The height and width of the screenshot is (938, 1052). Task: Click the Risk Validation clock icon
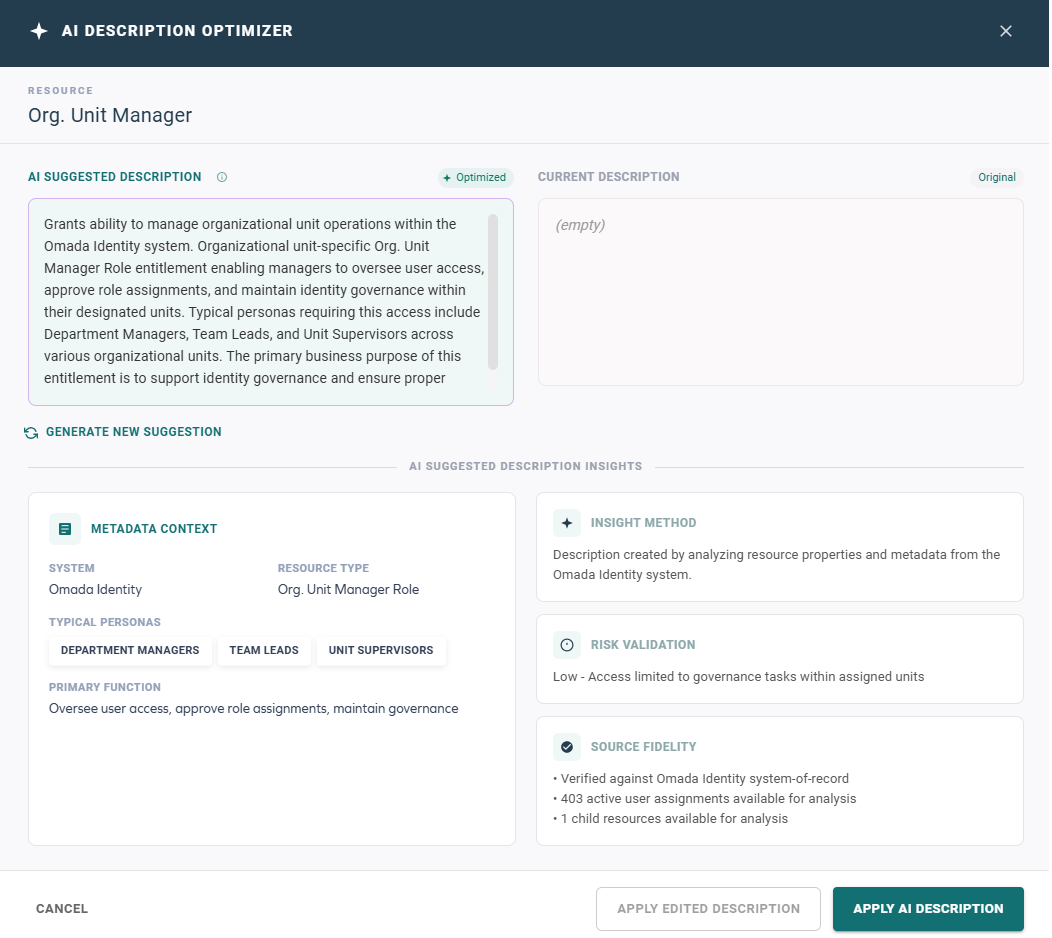(567, 645)
